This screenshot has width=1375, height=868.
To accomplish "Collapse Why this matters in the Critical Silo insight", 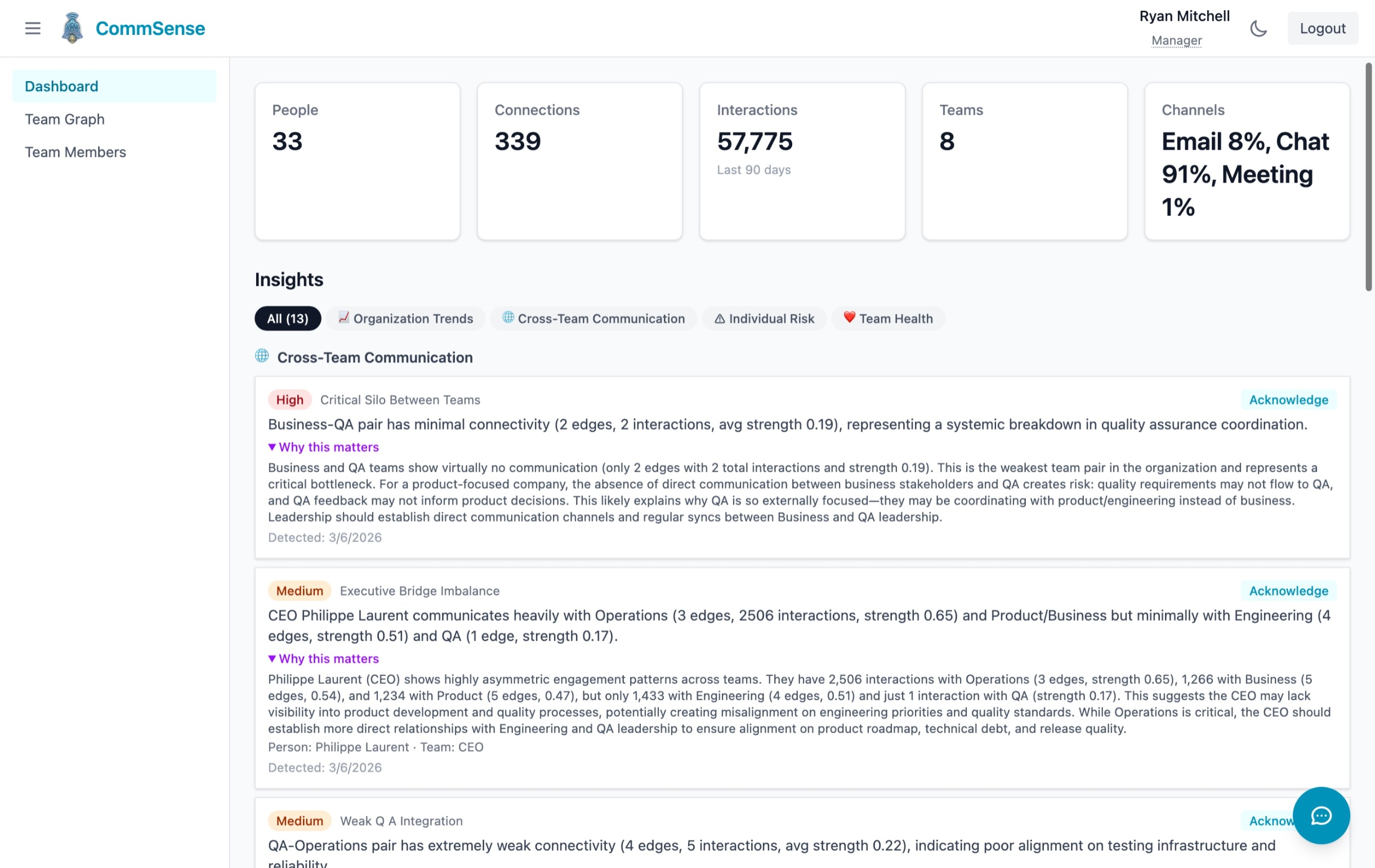I will click(323, 447).
